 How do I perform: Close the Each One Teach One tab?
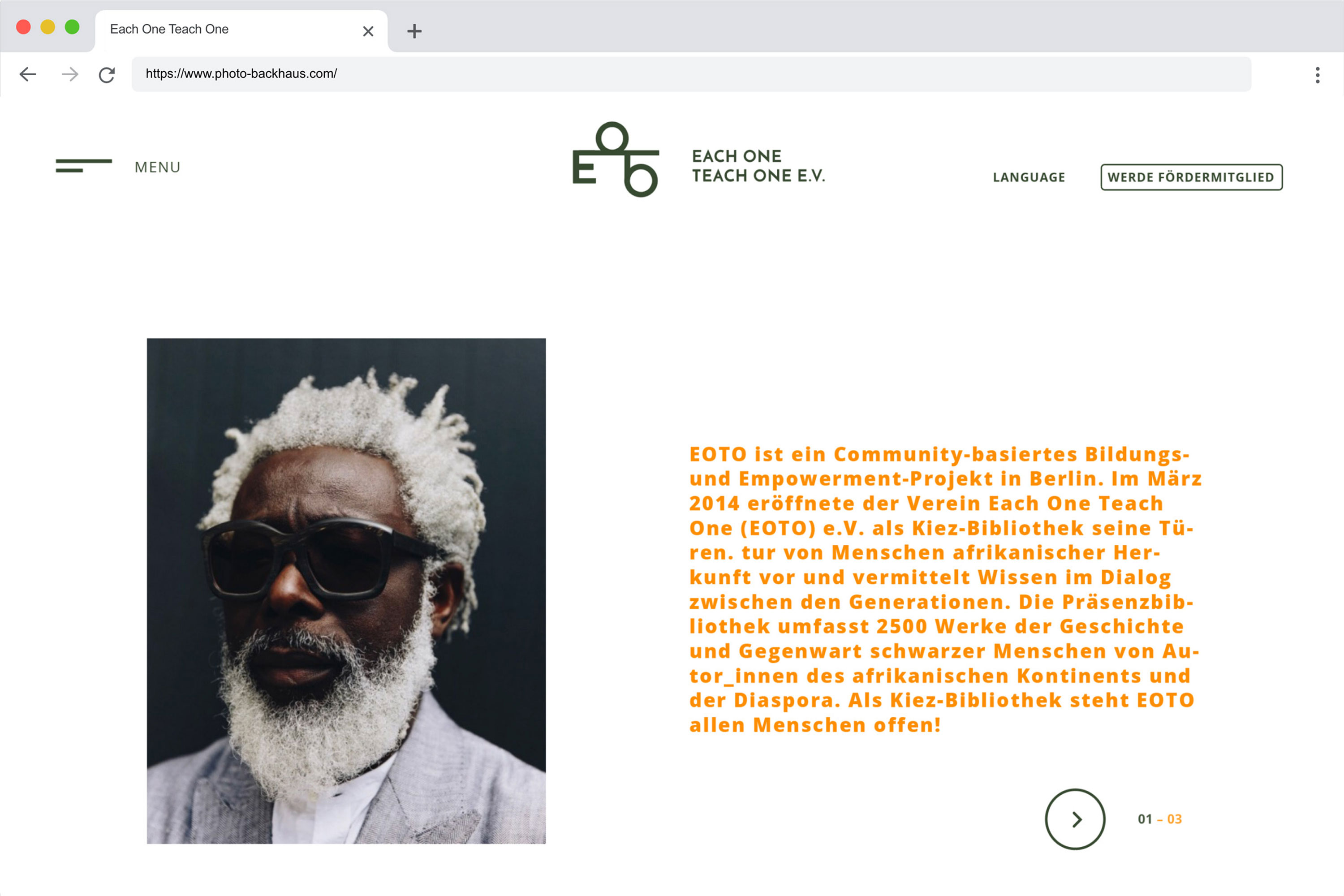(x=368, y=31)
